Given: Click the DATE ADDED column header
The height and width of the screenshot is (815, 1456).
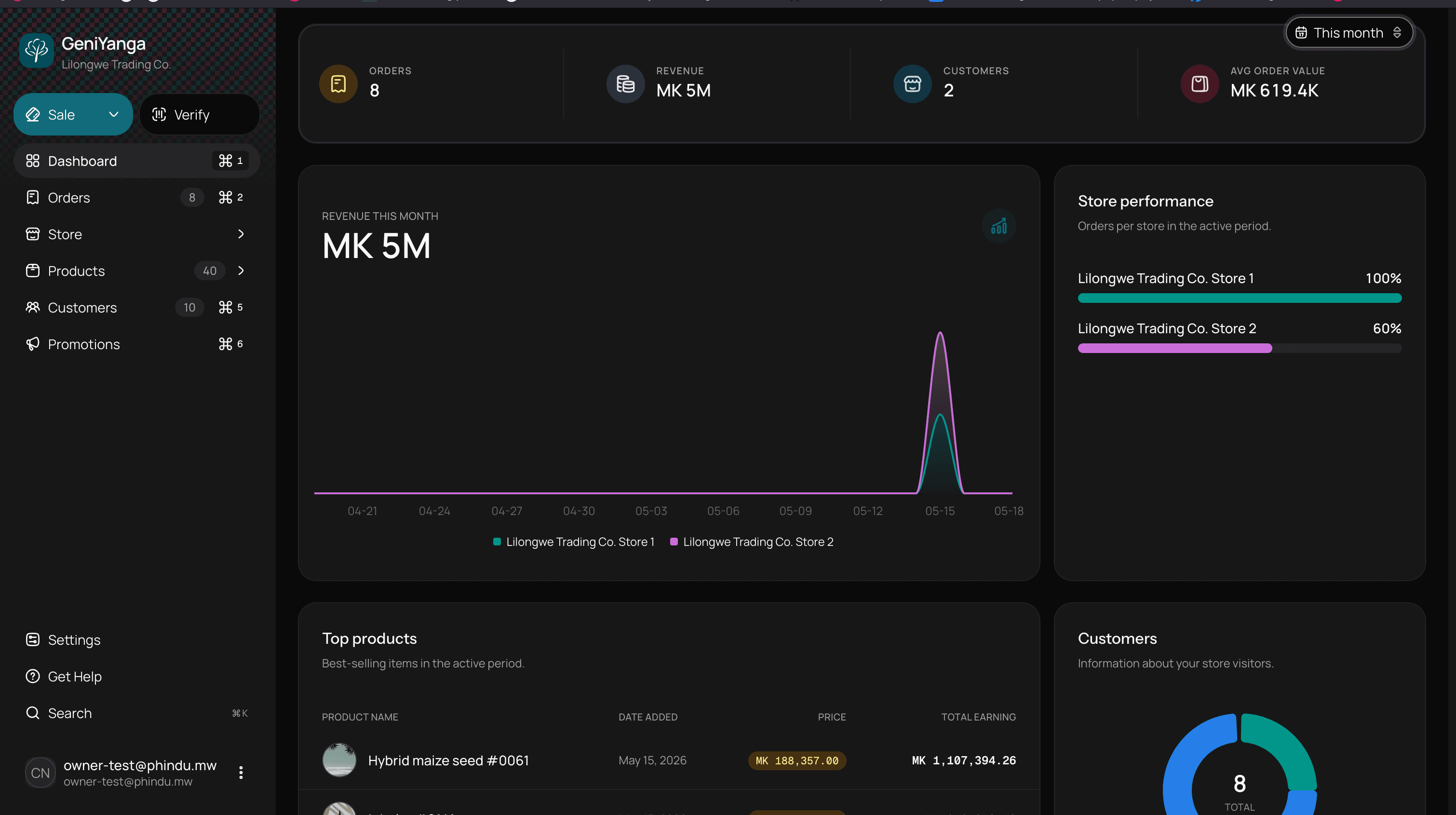Looking at the screenshot, I should [648, 717].
